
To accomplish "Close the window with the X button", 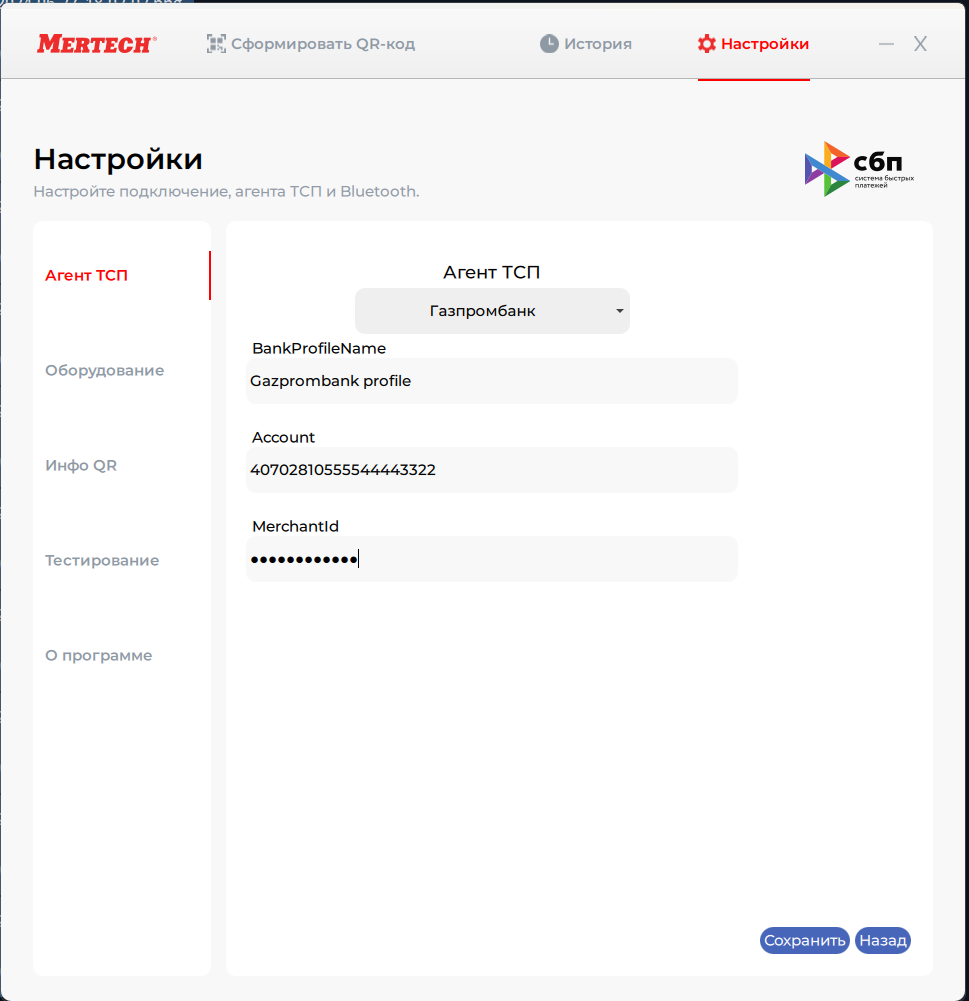I will click(920, 44).
